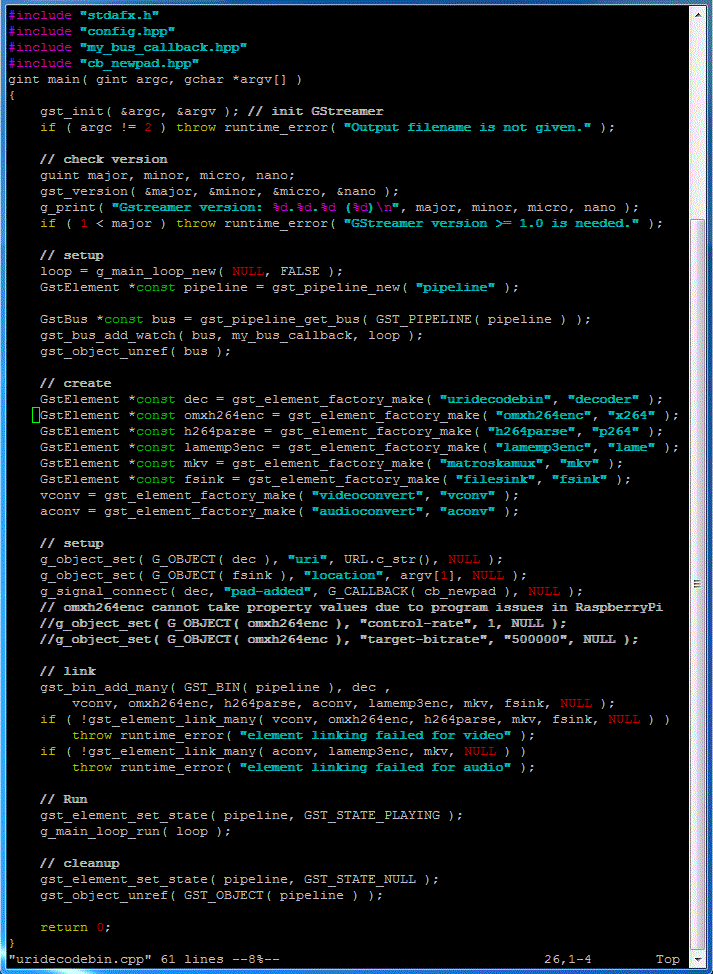Viewport: 713px width, 974px height.
Task: Click the 'gst_version(' call line
Action: (x=220, y=191)
